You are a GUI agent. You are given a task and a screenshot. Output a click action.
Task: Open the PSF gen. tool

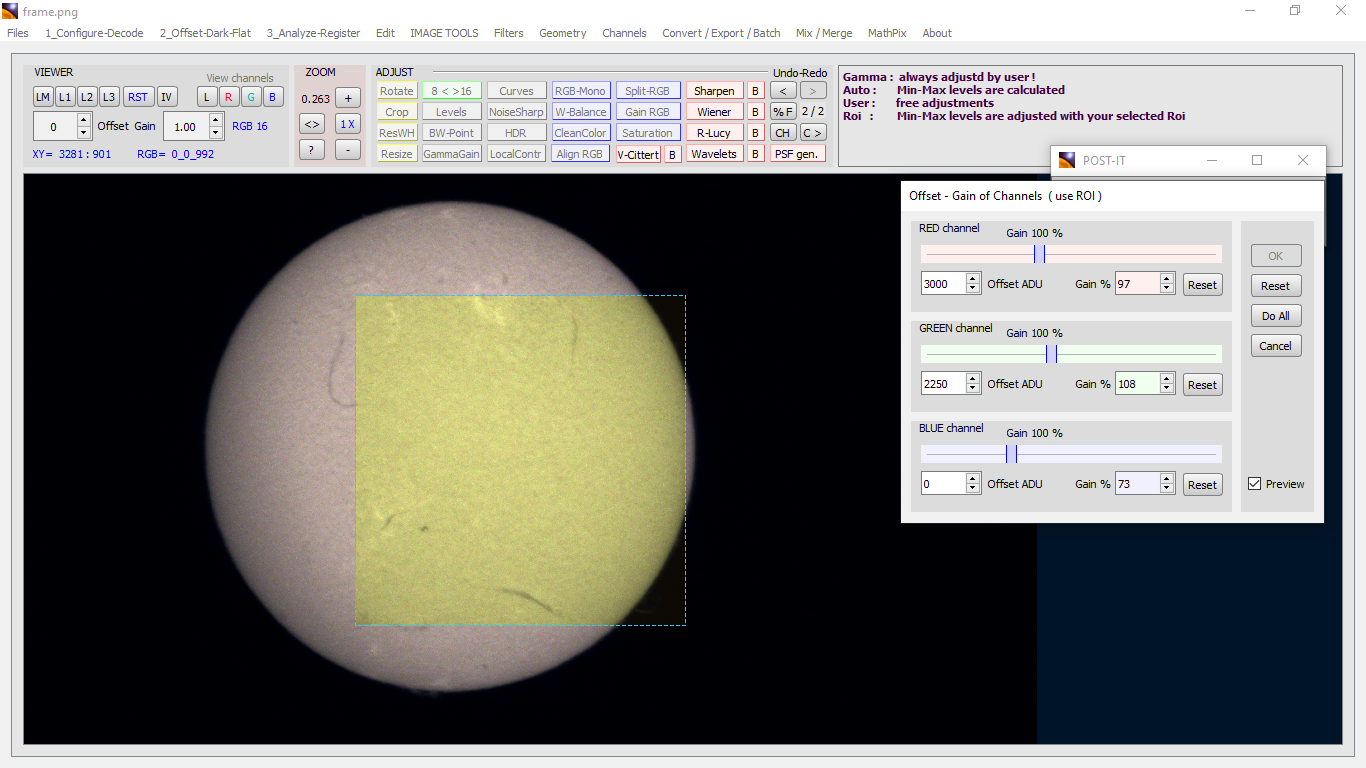[798, 154]
